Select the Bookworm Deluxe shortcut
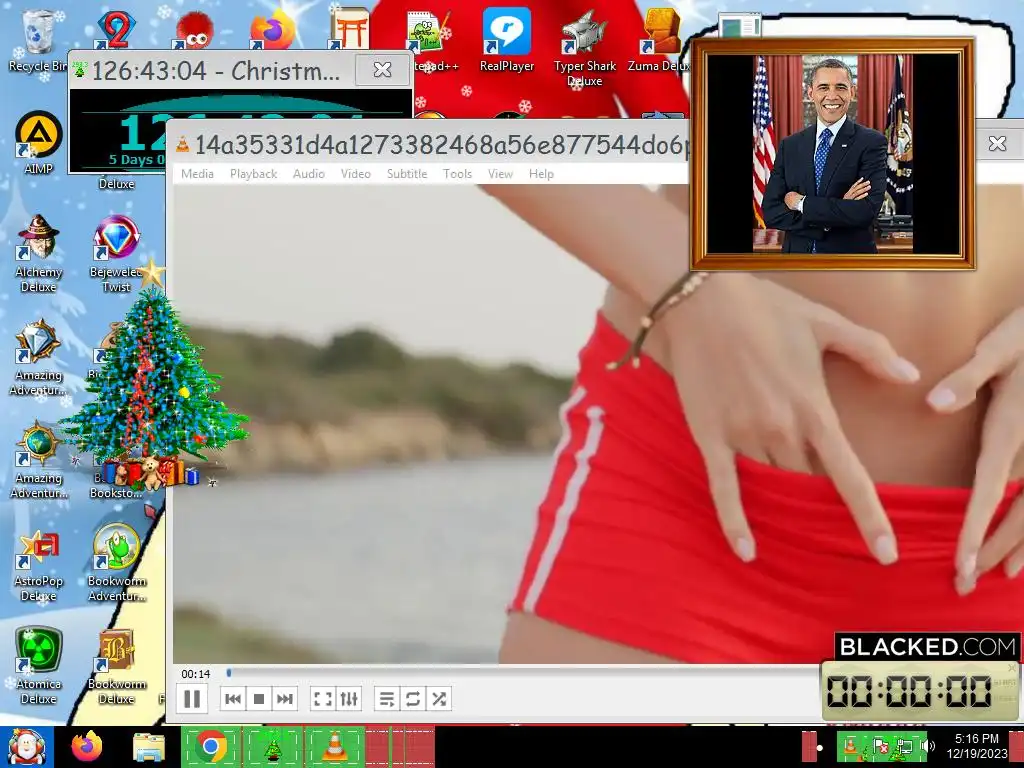Viewport: 1024px width, 768px height. click(116, 666)
